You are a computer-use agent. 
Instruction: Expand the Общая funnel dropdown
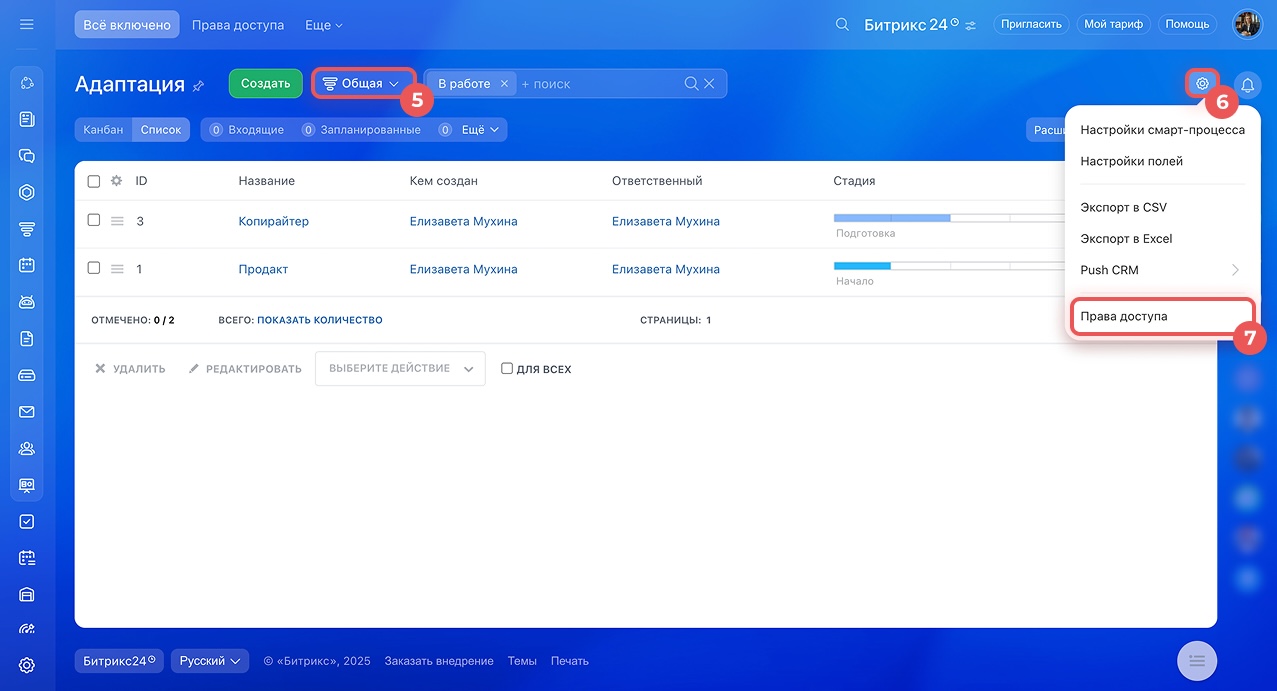363,84
